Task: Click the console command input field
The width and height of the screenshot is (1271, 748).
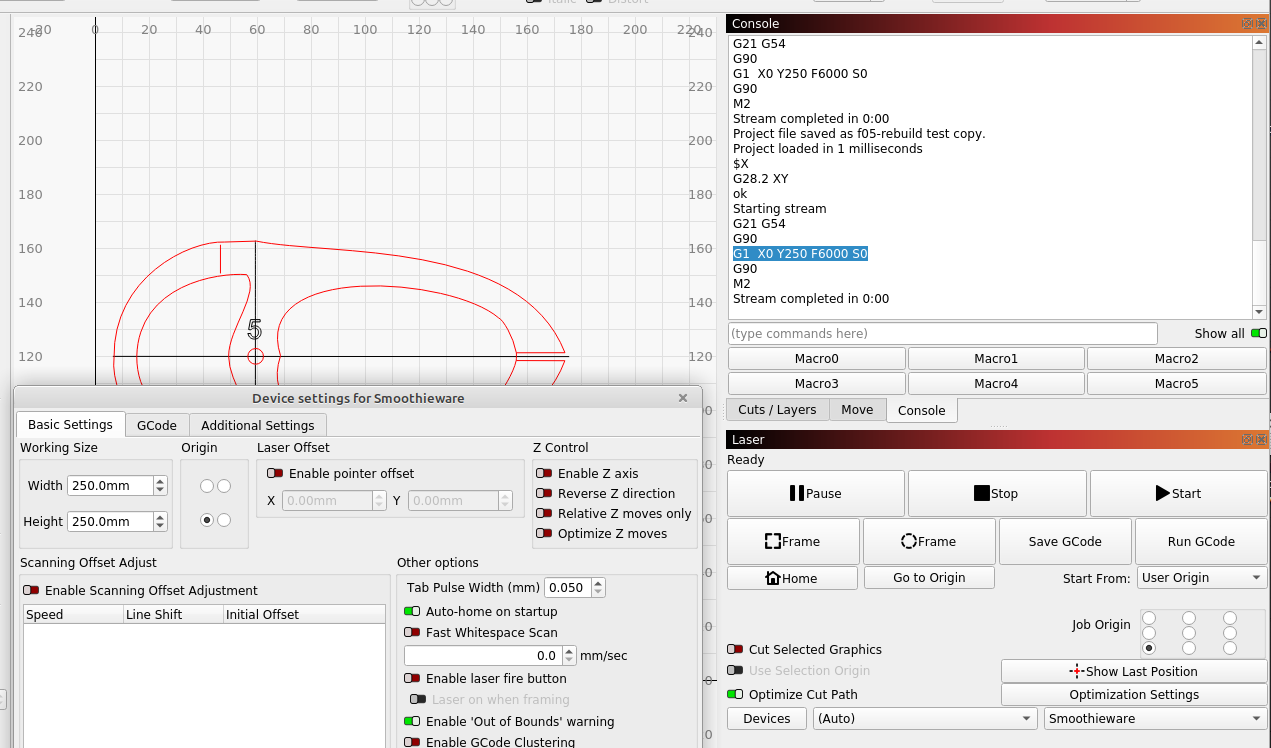Action: pos(941,333)
